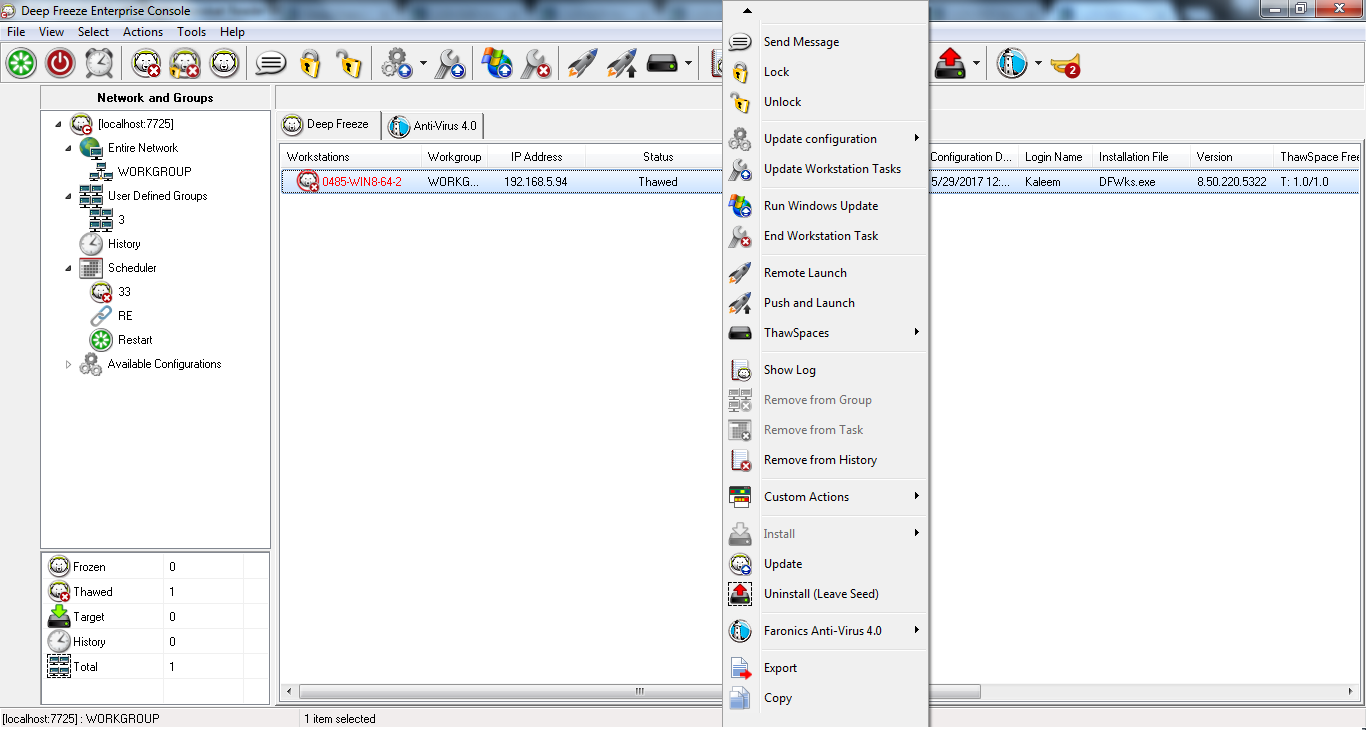This screenshot has width=1366, height=730.
Task: Click the Run Windows Update toolbar icon
Action: click(497, 64)
